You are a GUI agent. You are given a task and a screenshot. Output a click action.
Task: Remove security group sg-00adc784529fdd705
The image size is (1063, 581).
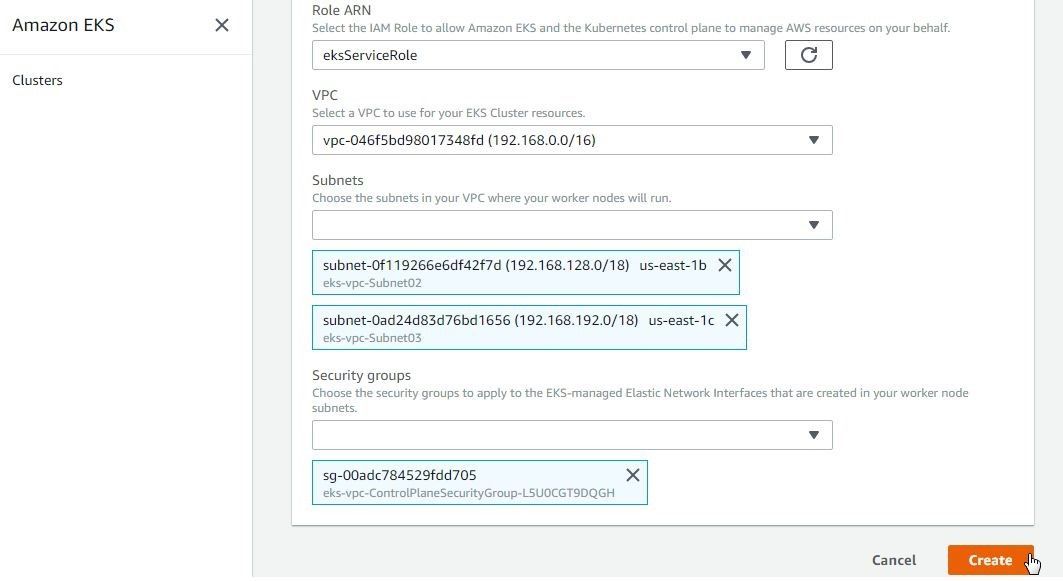click(x=633, y=475)
